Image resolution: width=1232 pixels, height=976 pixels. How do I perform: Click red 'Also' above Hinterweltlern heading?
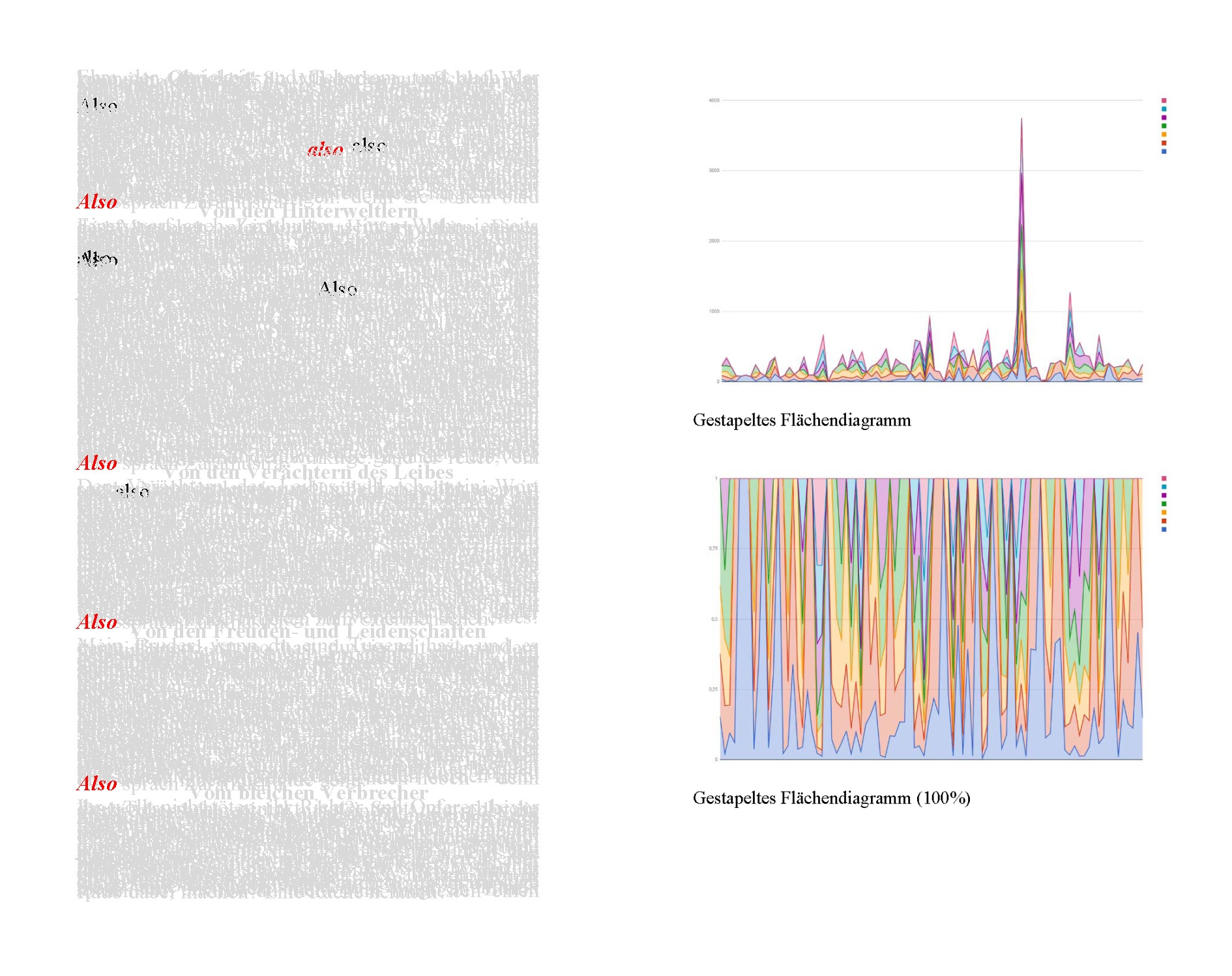tap(97, 202)
